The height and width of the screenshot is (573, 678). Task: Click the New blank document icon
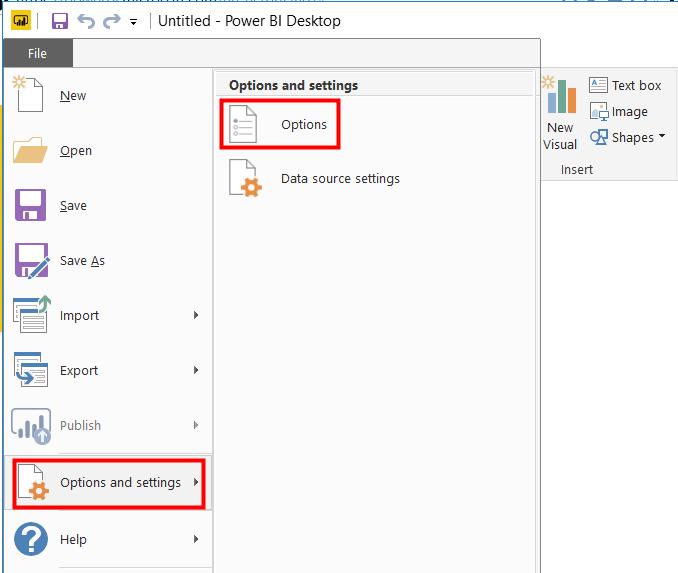(28, 94)
